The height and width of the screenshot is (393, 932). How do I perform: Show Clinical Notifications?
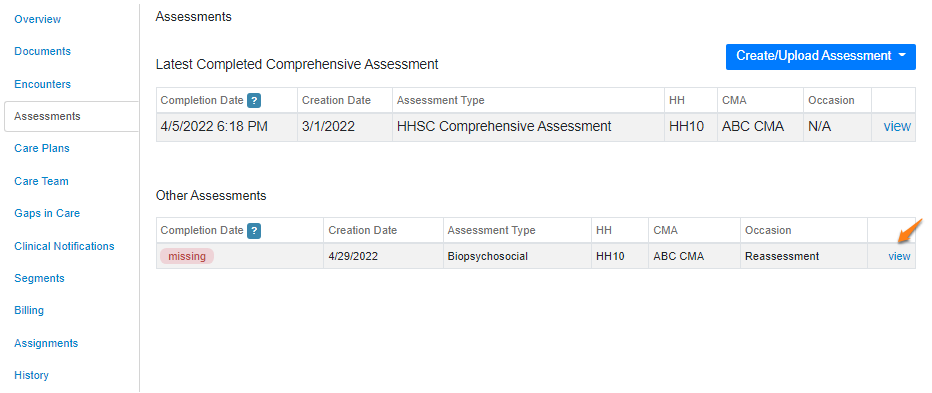64,246
